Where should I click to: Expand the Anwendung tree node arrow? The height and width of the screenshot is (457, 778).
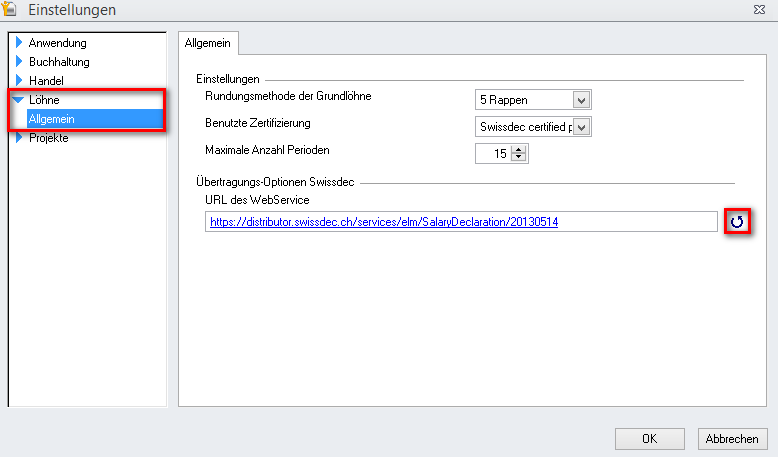click(19, 42)
